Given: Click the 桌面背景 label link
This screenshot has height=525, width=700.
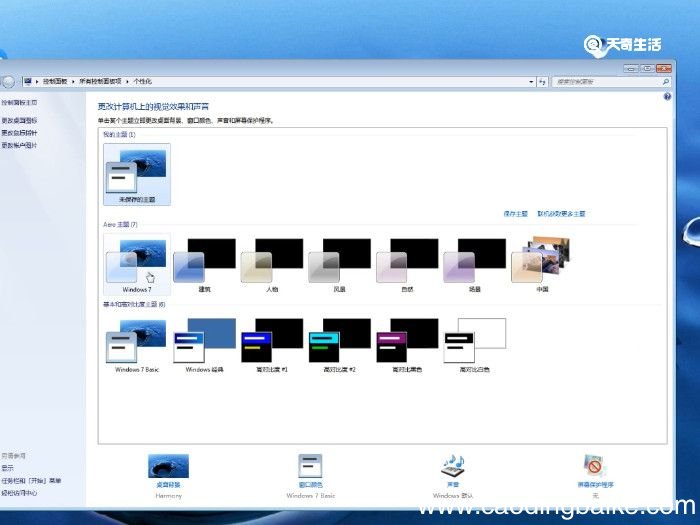Looking at the screenshot, I should point(168,485).
